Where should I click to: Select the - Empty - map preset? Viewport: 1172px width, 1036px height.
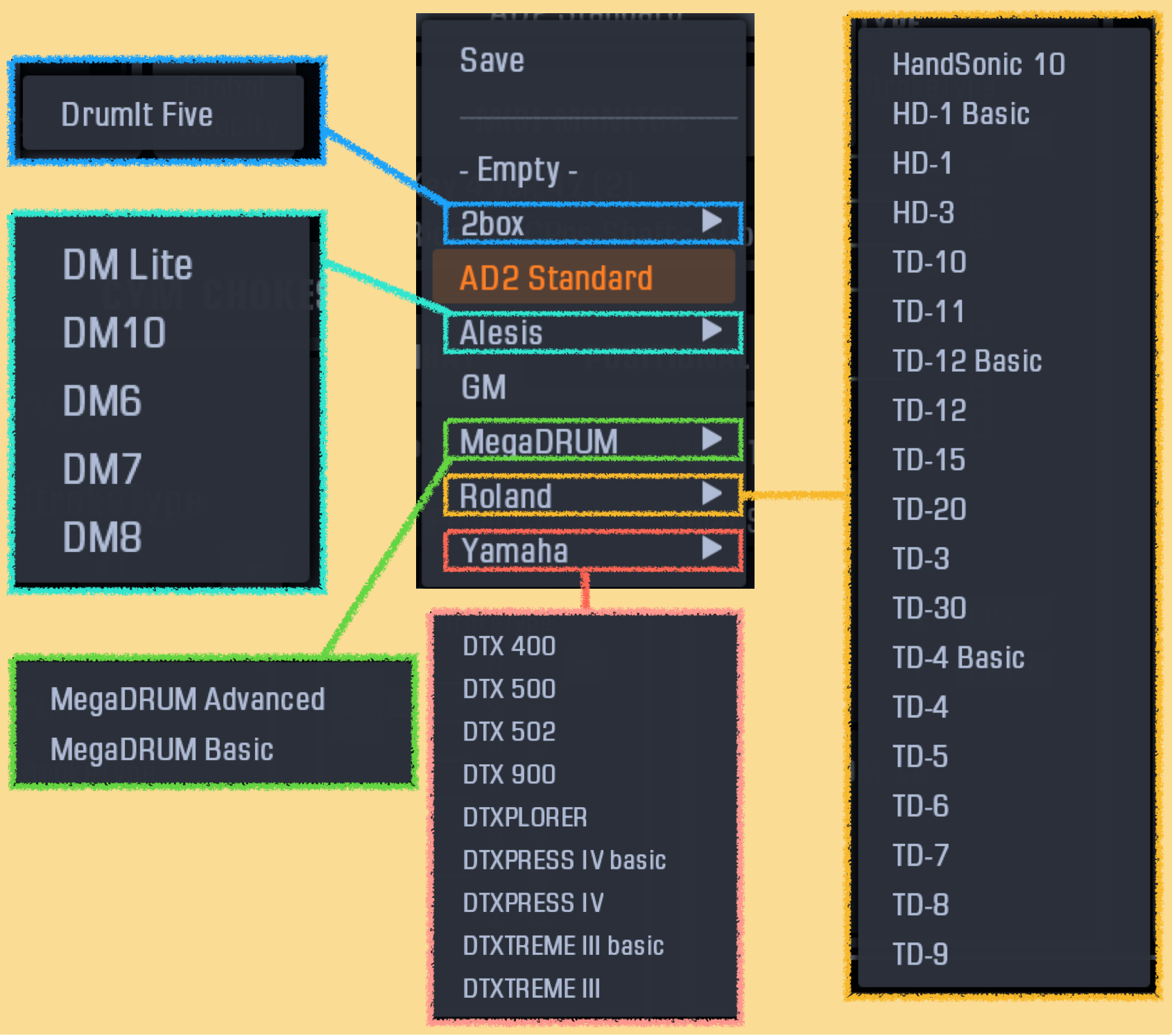(519, 170)
